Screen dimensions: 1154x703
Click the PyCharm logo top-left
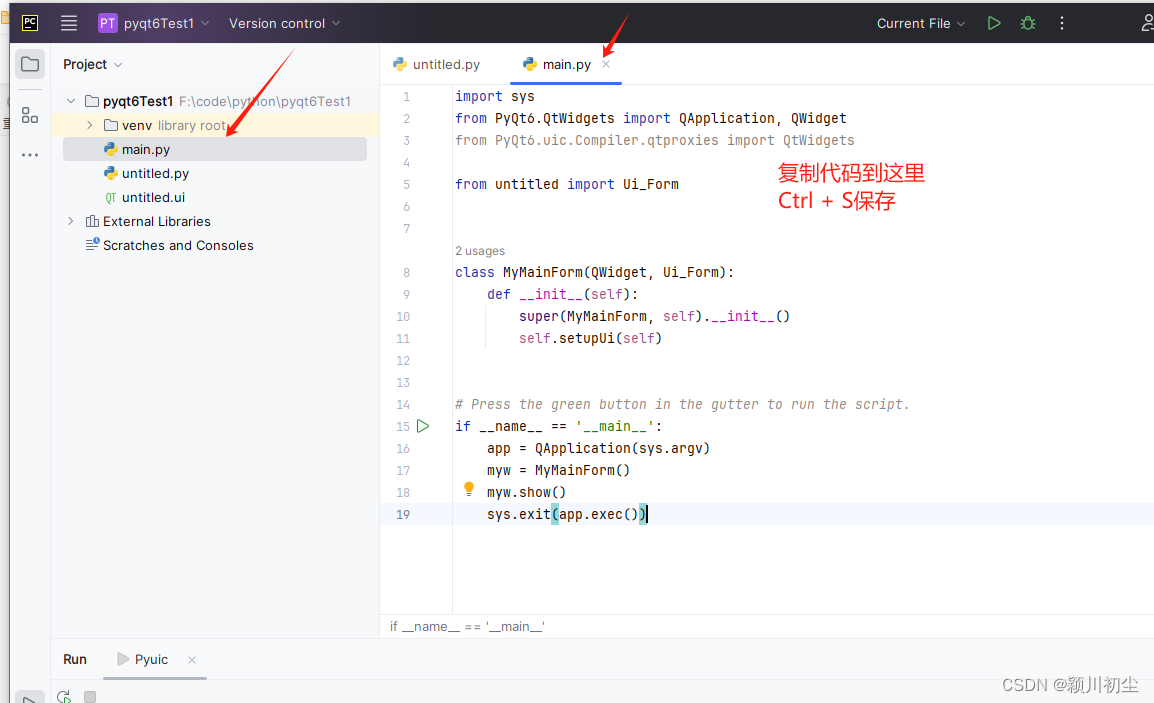[29, 22]
